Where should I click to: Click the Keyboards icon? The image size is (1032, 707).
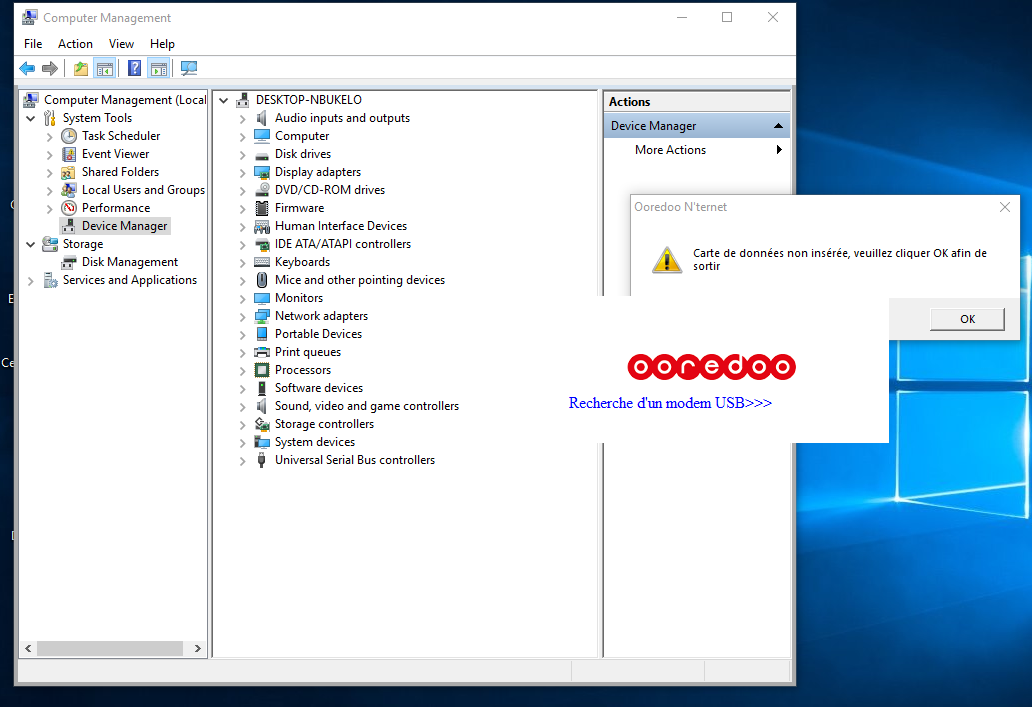pos(262,262)
